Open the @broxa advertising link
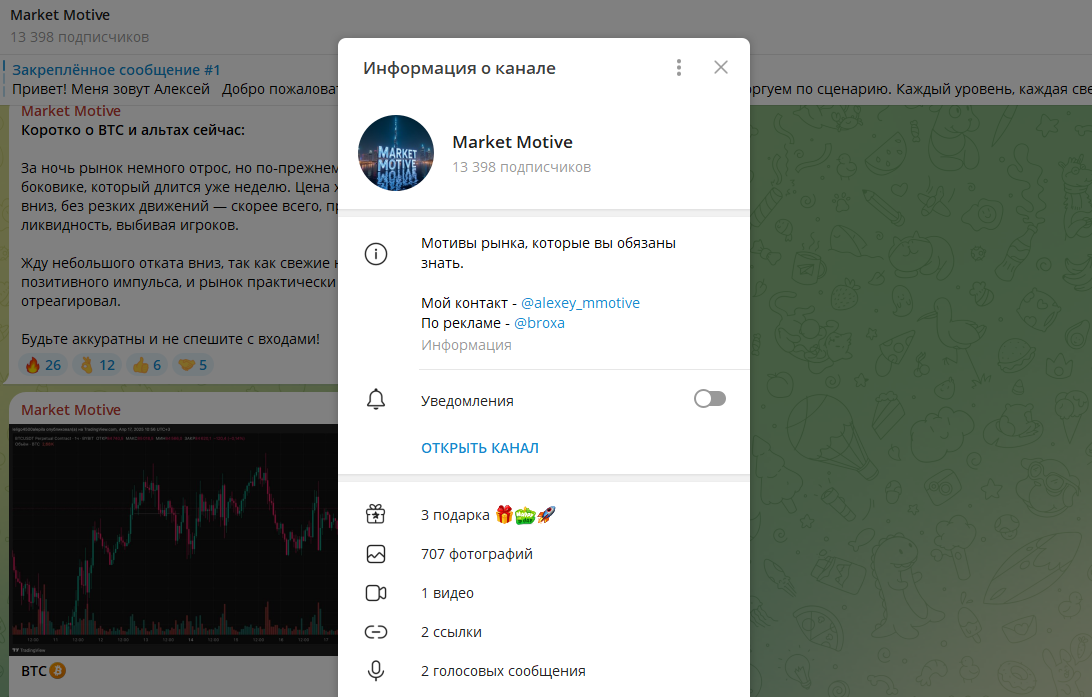The image size is (1092, 697). point(539,323)
